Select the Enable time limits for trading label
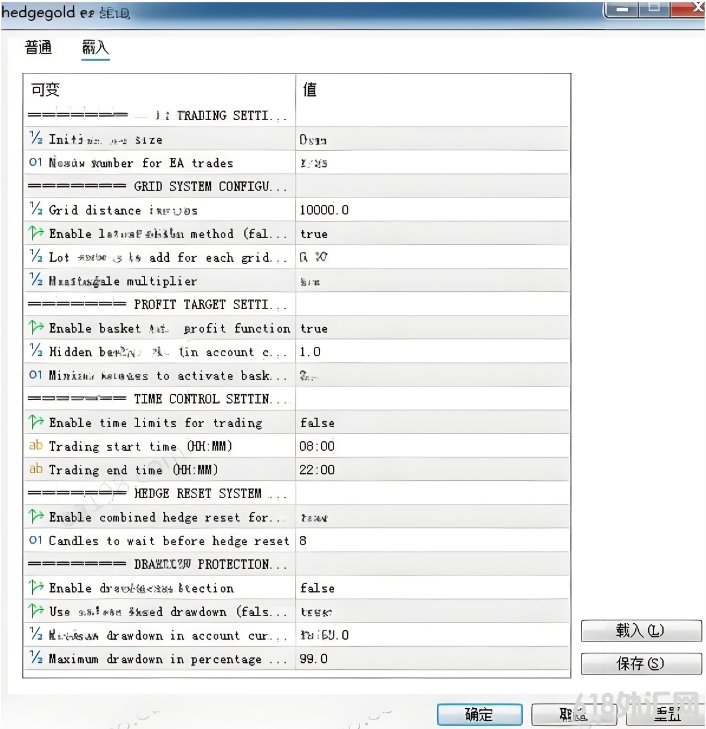 (x=156, y=423)
